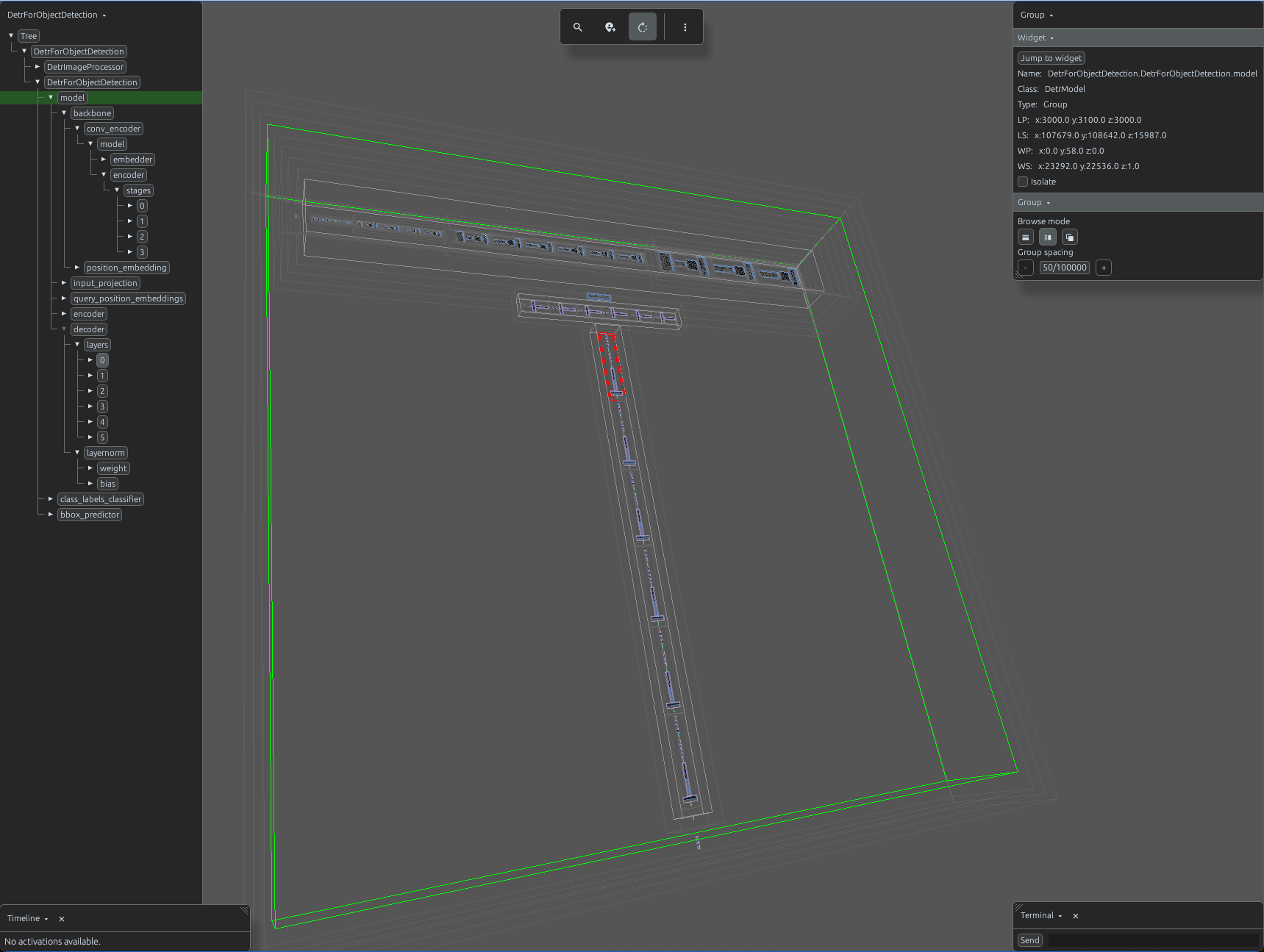Expand the input_projection node arrow
The height and width of the screenshot is (952, 1264).
pos(64,282)
